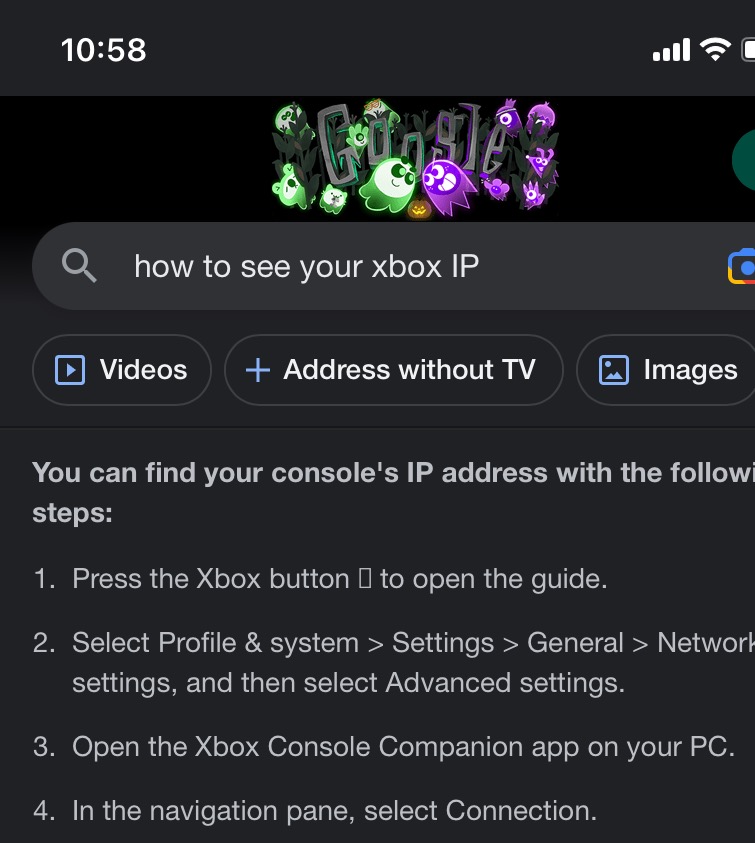Tap the clock showing 10:58
The height and width of the screenshot is (843, 755).
pos(103,50)
